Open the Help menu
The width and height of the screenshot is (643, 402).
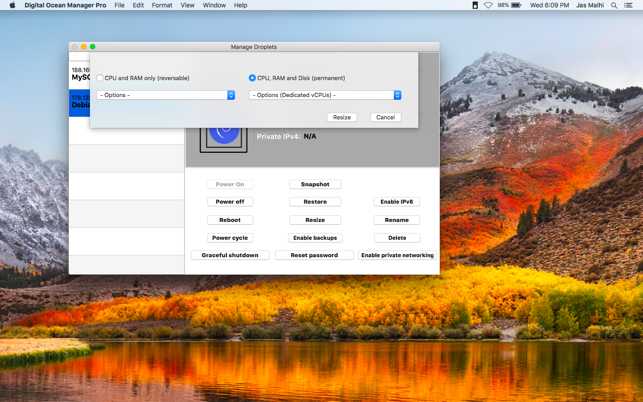(240, 5)
